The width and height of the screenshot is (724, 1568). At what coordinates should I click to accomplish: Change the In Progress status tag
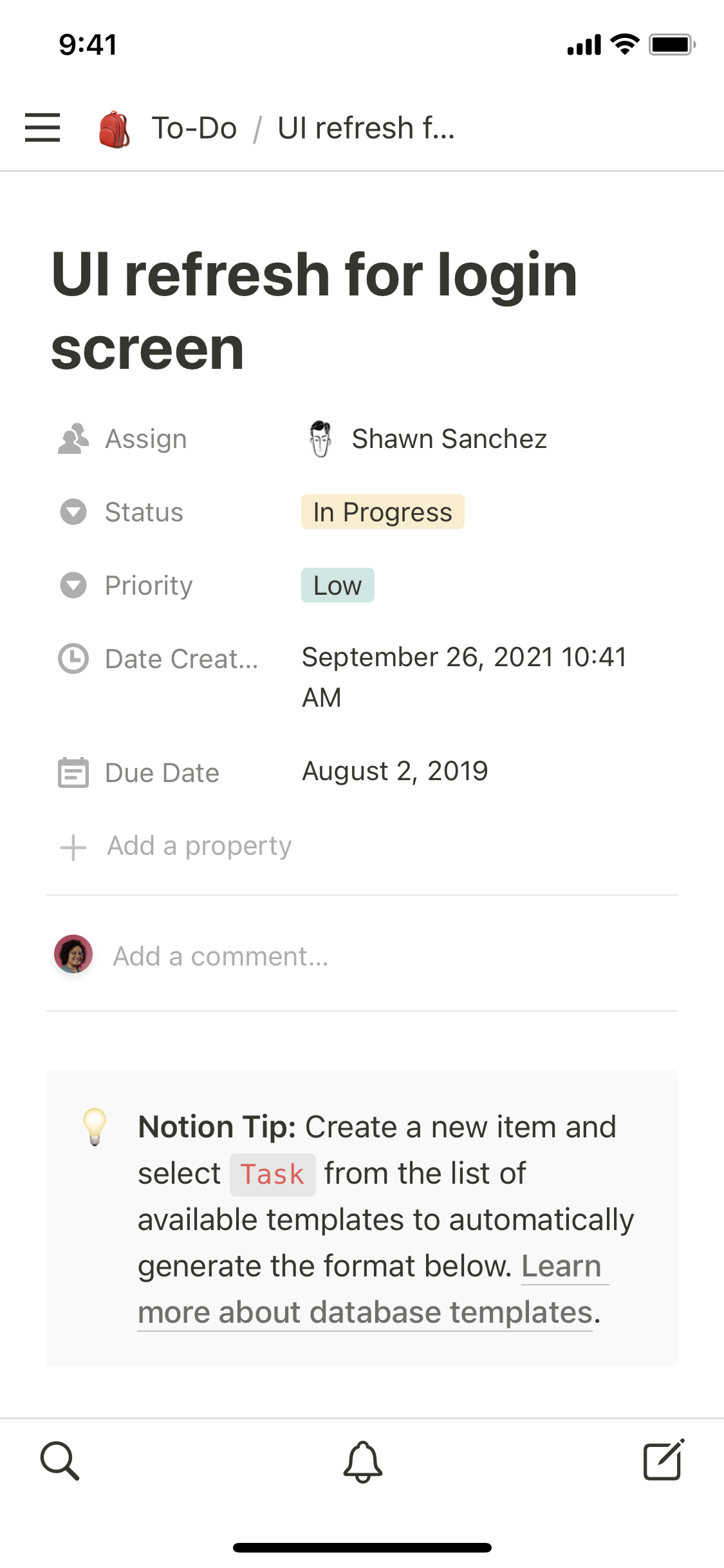pyautogui.click(x=382, y=512)
